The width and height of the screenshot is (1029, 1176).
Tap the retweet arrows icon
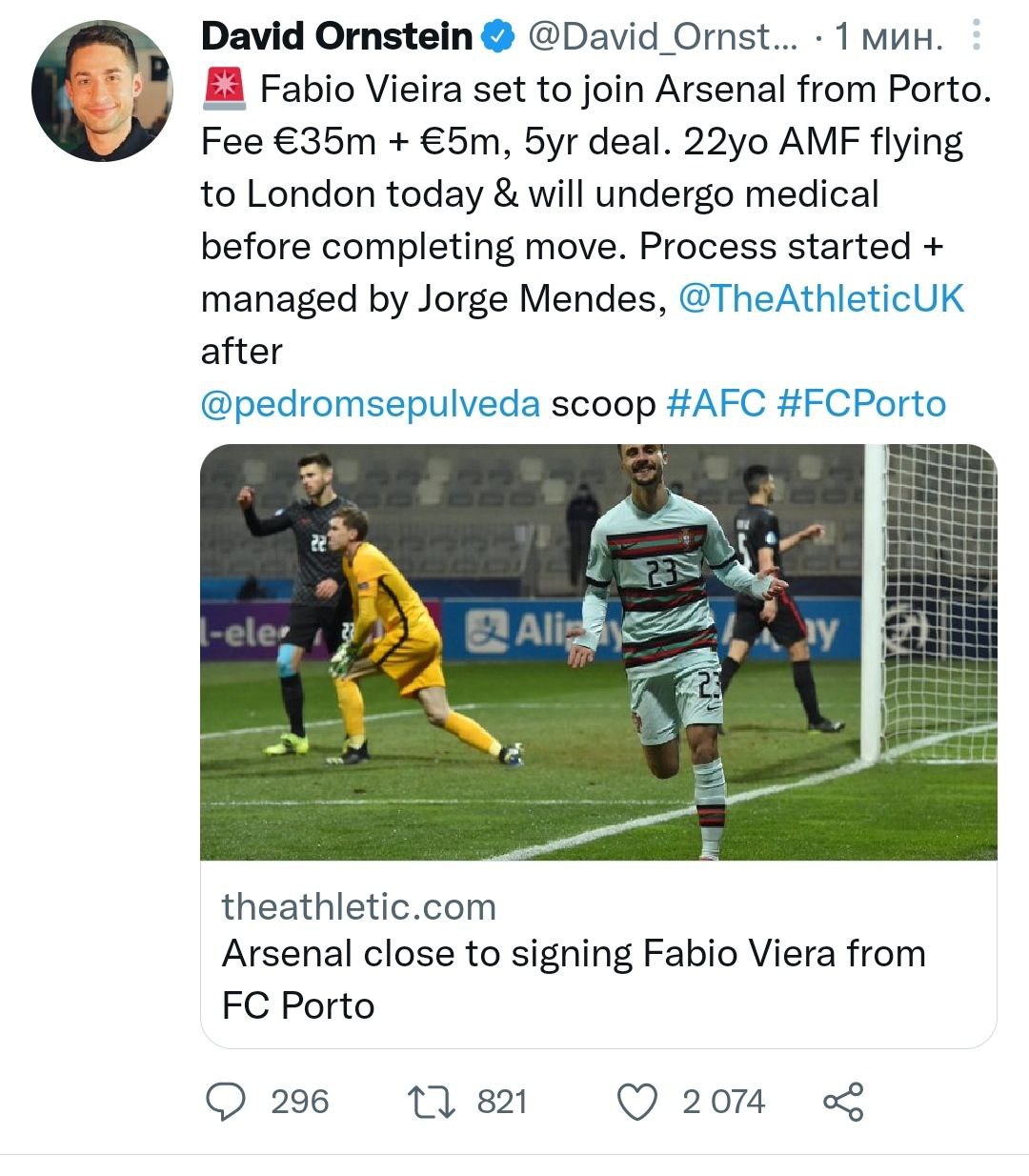(x=432, y=1102)
